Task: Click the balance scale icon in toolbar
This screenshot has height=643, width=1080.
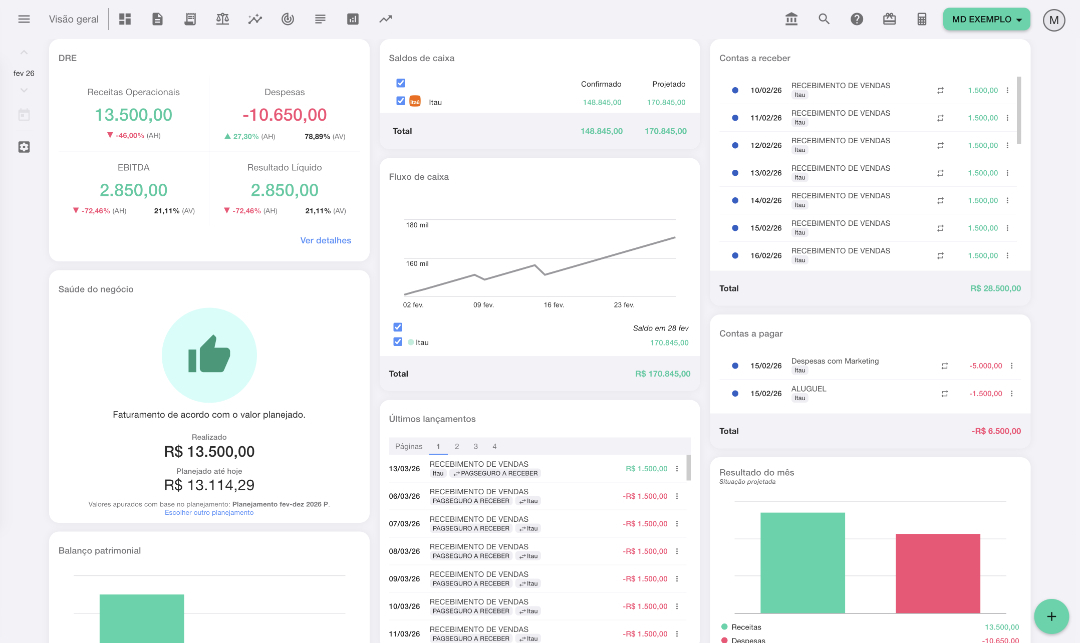Action: coord(222,19)
